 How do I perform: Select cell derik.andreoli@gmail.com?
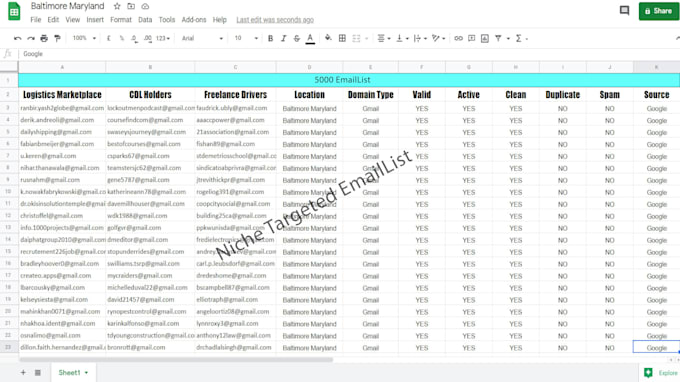coord(62,120)
